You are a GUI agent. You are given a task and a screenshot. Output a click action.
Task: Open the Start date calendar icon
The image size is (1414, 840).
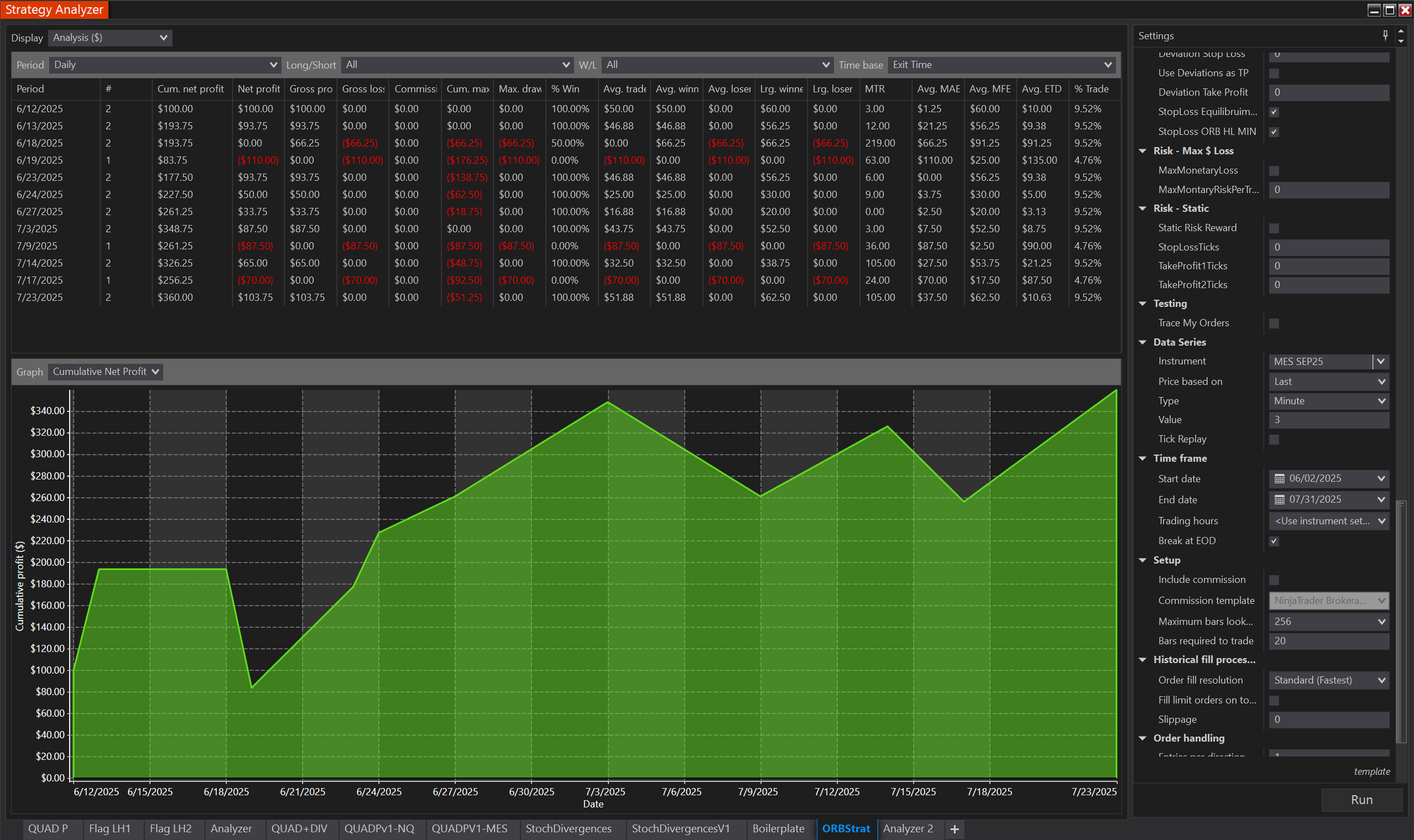point(1279,479)
